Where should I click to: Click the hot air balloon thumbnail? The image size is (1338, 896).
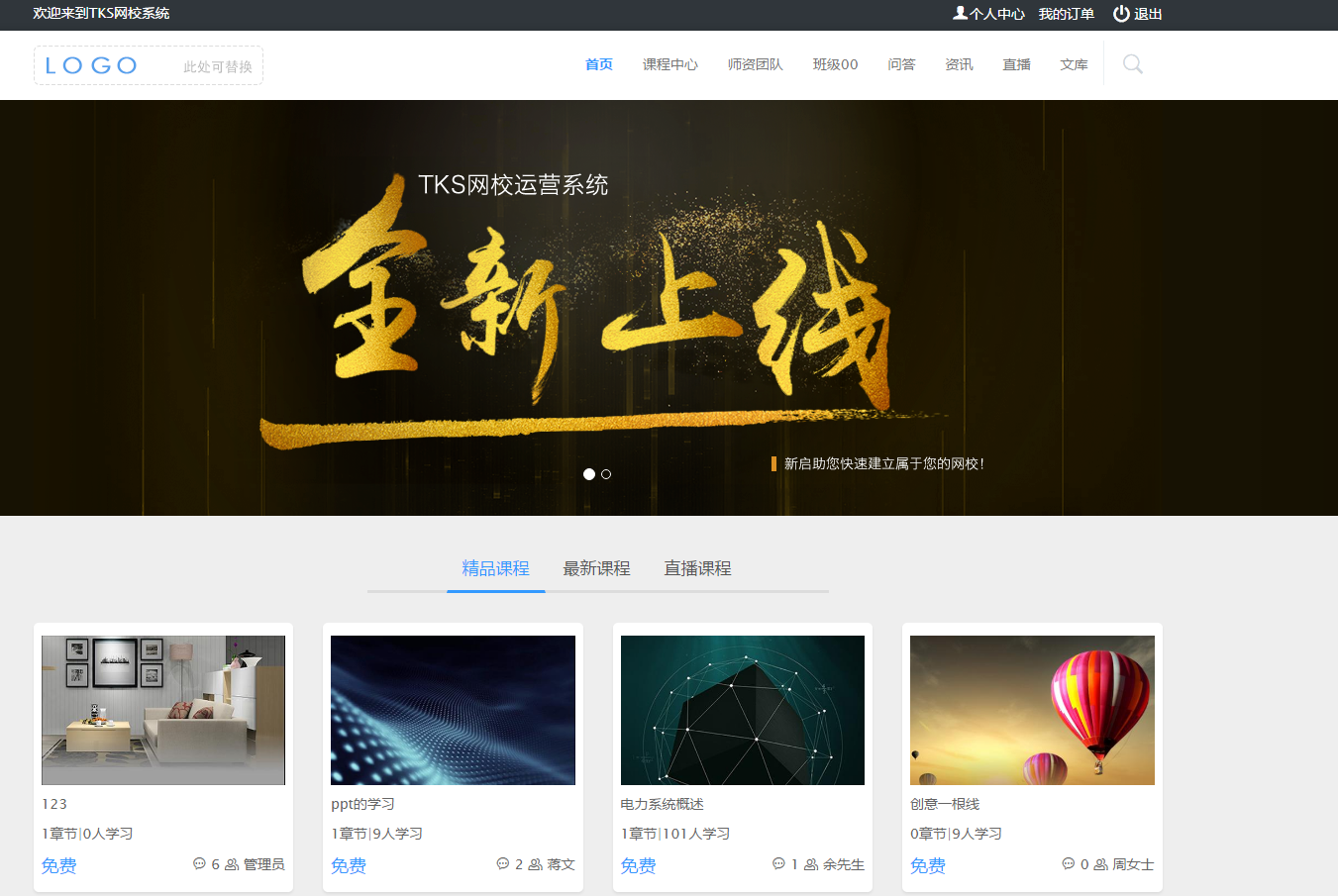(x=1032, y=710)
